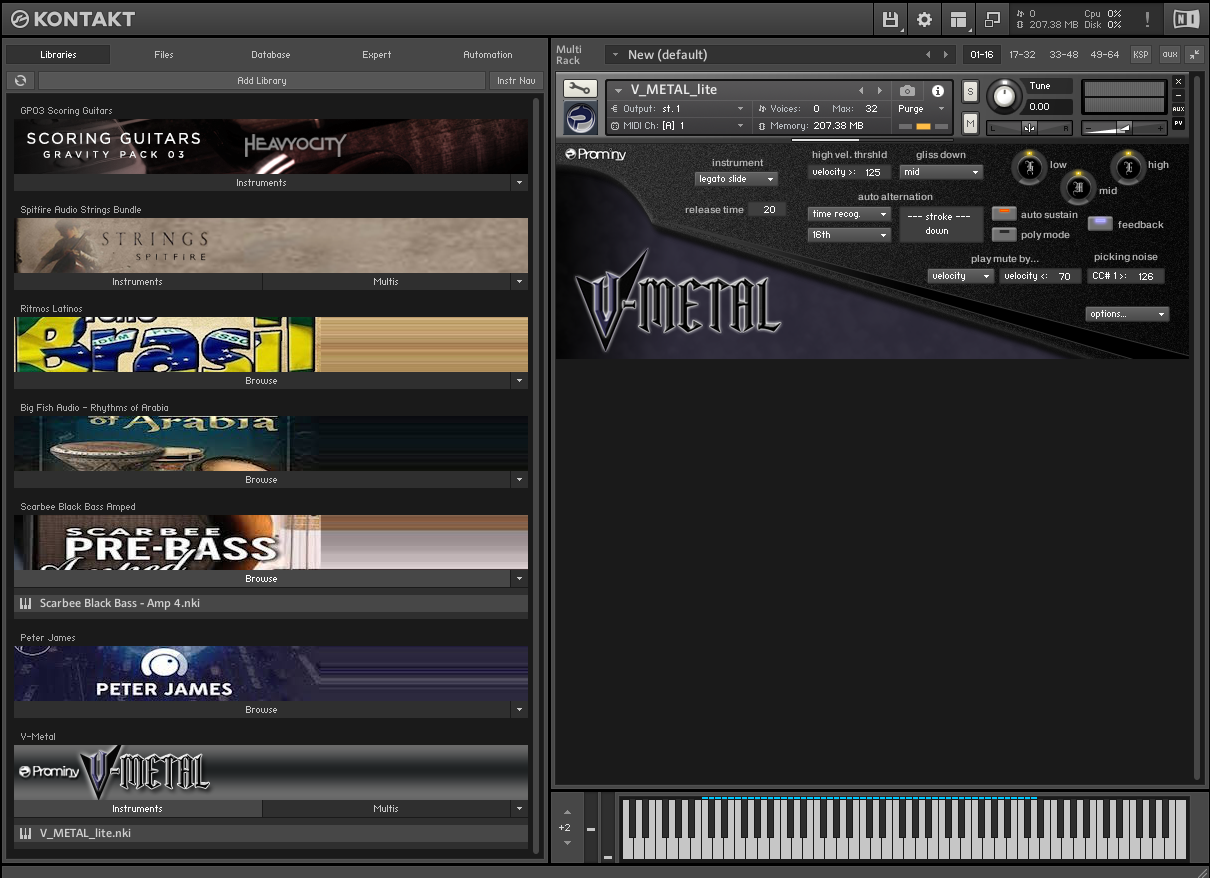
Task: Toggle the instrument AUX sends button
Action: [x=1178, y=109]
